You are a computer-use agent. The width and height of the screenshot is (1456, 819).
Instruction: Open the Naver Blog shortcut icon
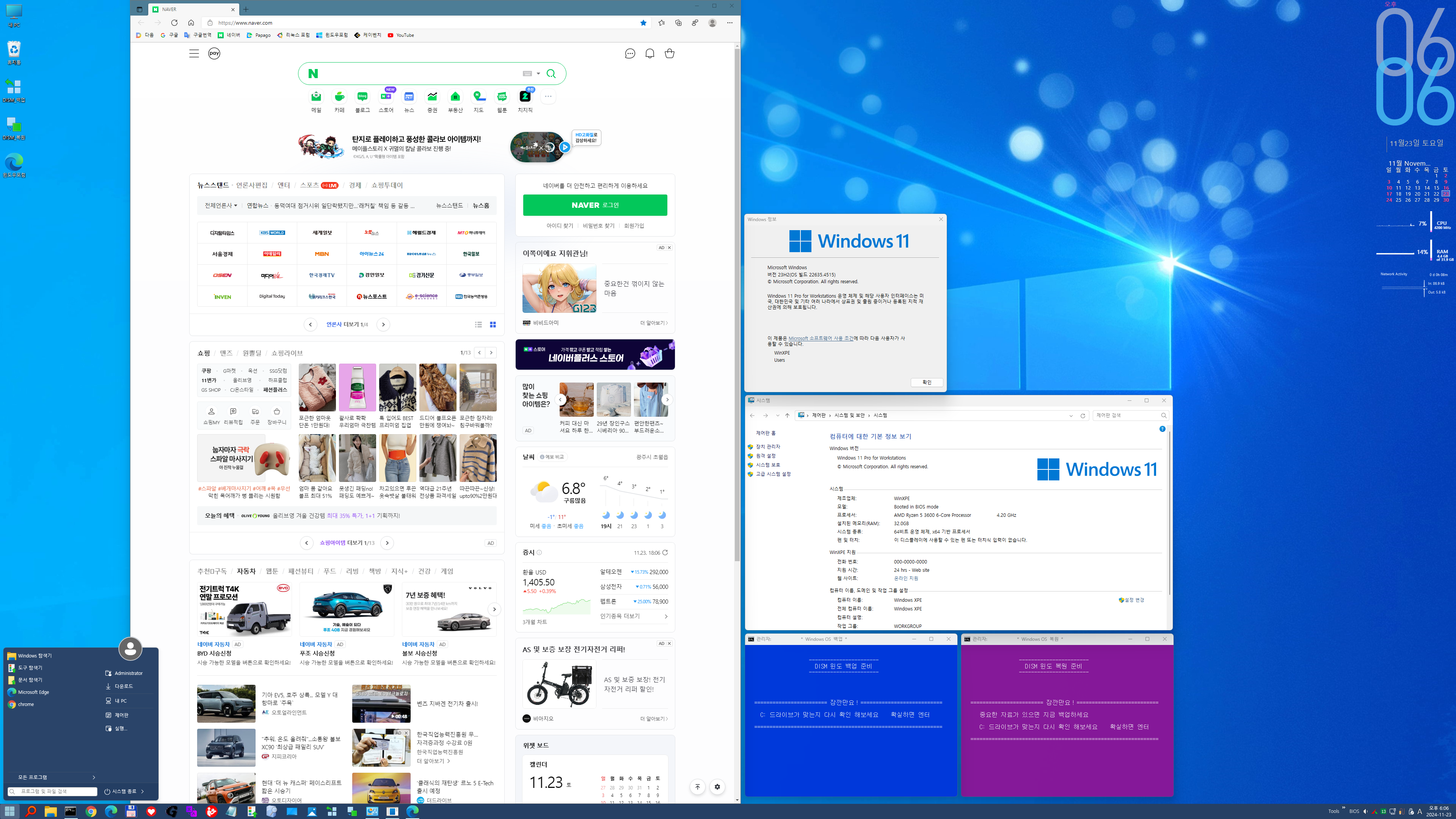[362, 97]
